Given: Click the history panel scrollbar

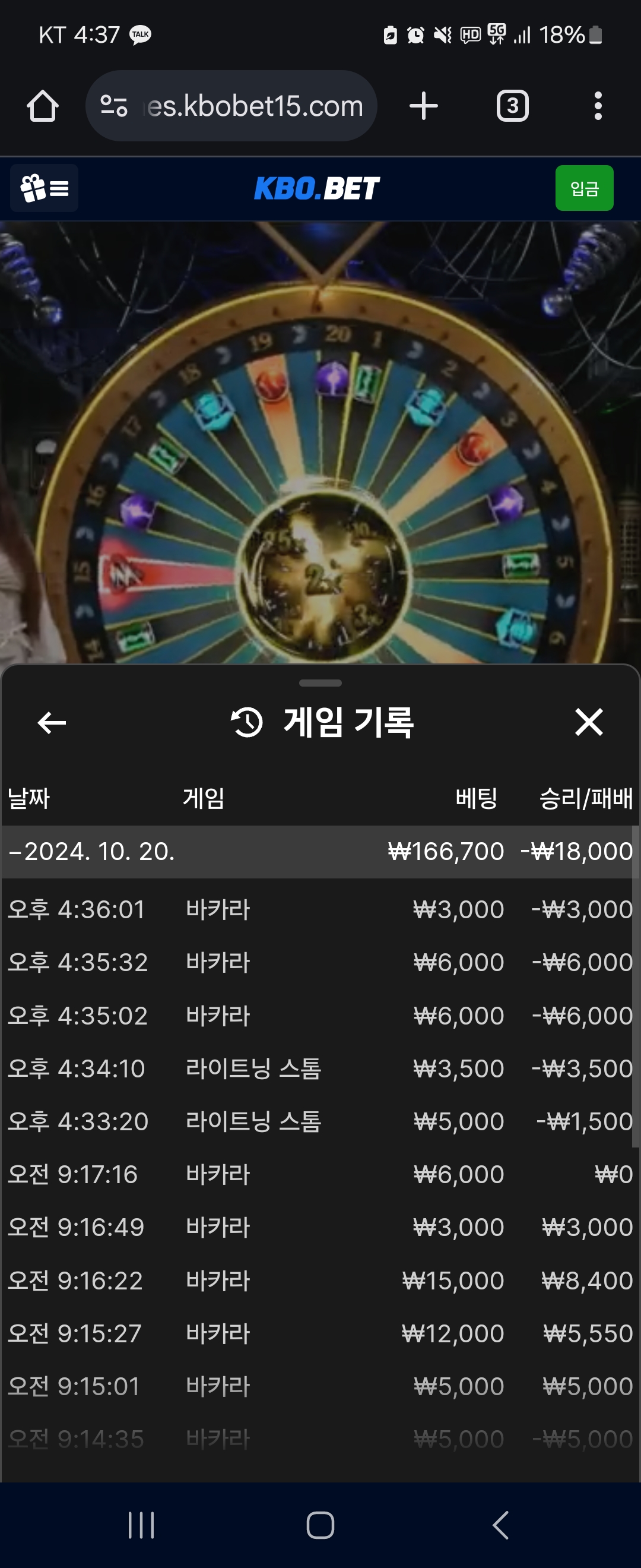Looking at the screenshot, I should click(x=636, y=986).
